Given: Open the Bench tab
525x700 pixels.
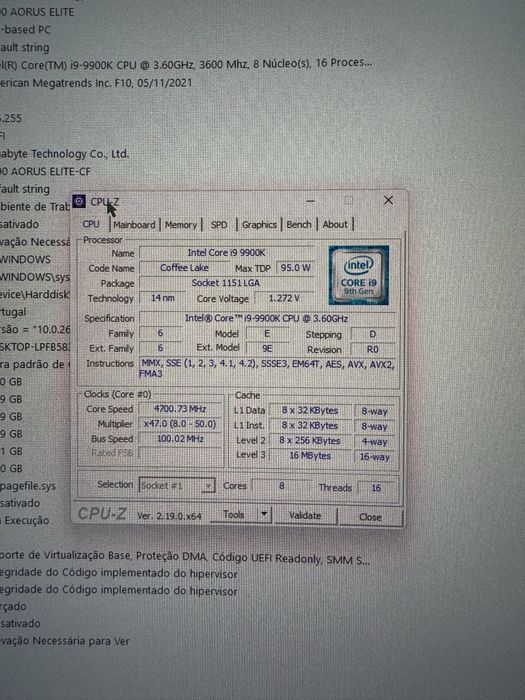Looking at the screenshot, I should [299, 225].
